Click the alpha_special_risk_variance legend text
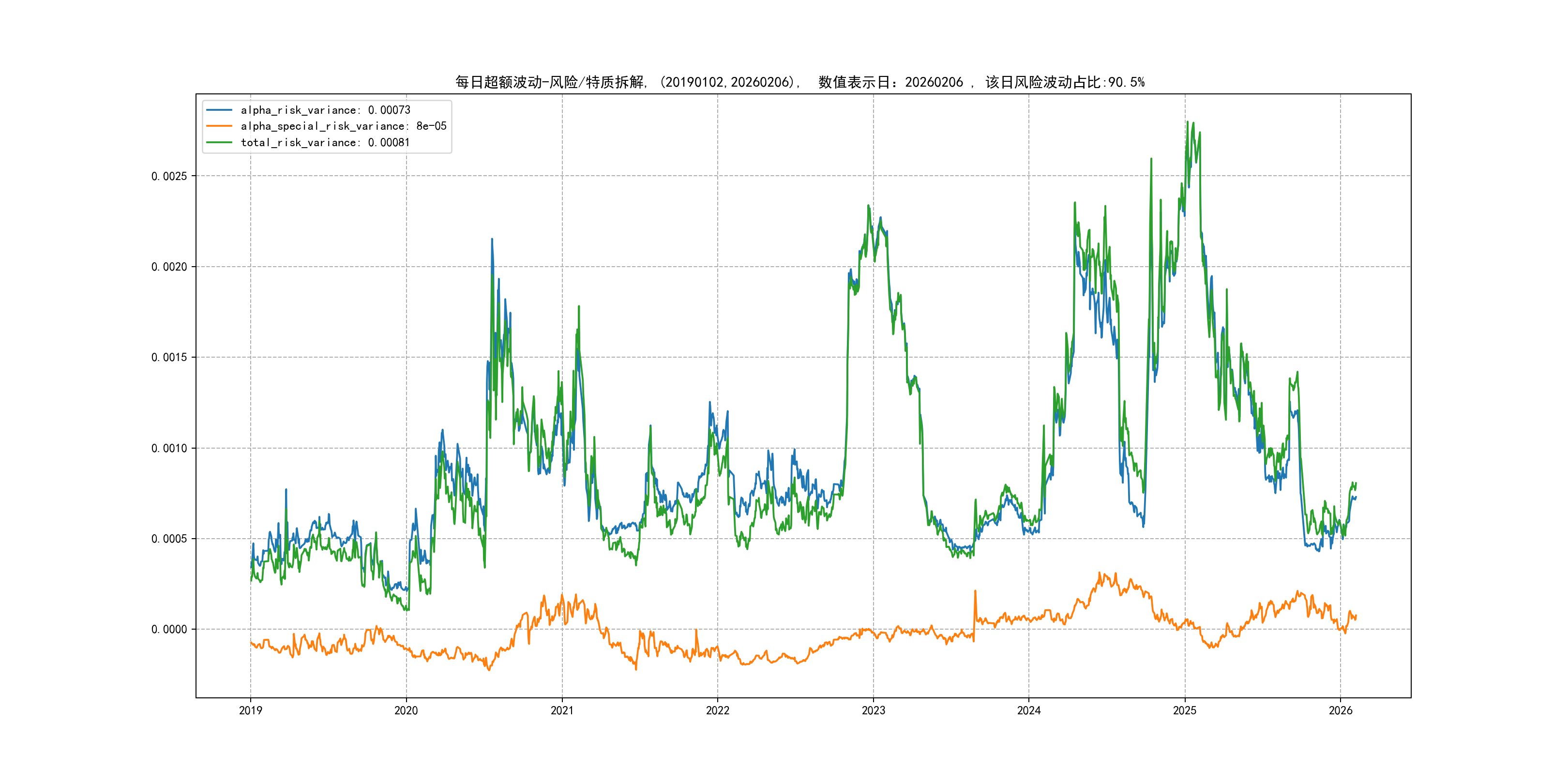The height and width of the screenshot is (784, 1568). (343, 126)
